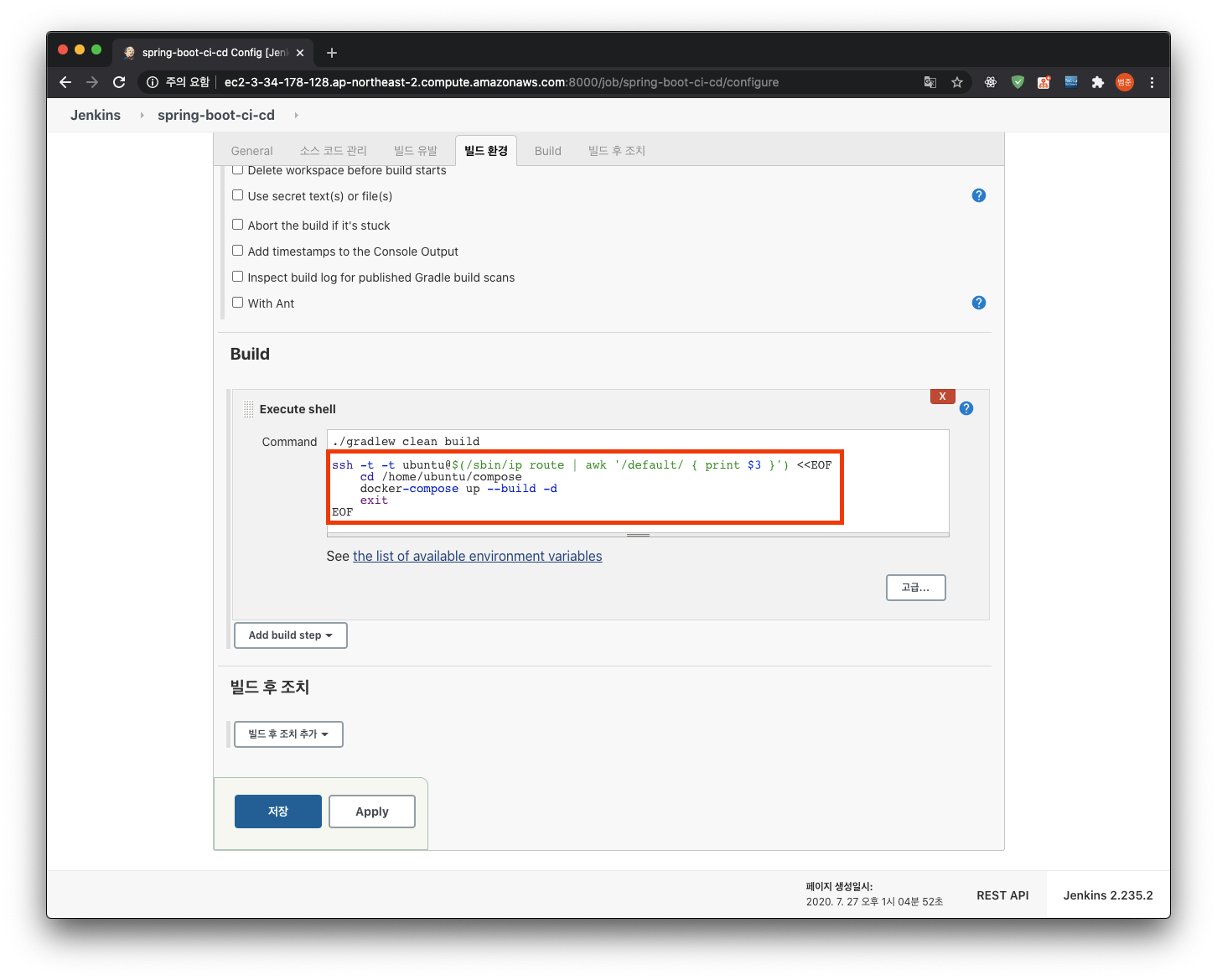Screen dimensions: 1217x980
Task: Click the browser forward arrow
Action: [92, 82]
